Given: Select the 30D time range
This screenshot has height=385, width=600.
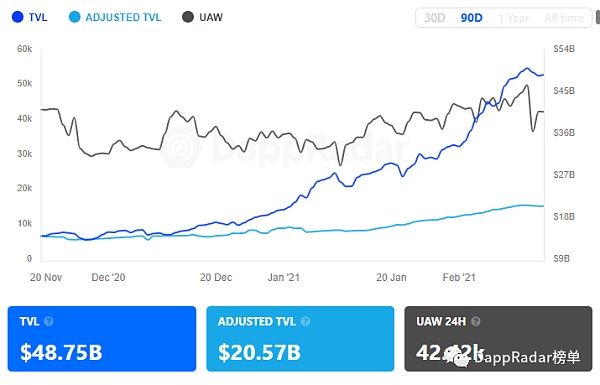Looking at the screenshot, I should coord(434,18).
